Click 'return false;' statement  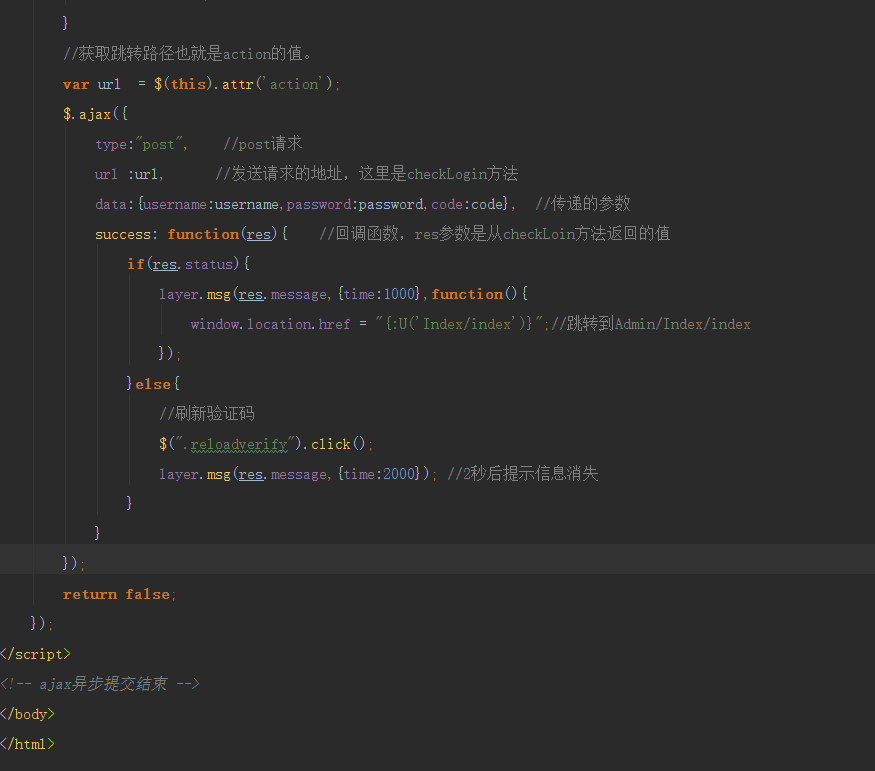pyautogui.click(x=119, y=595)
